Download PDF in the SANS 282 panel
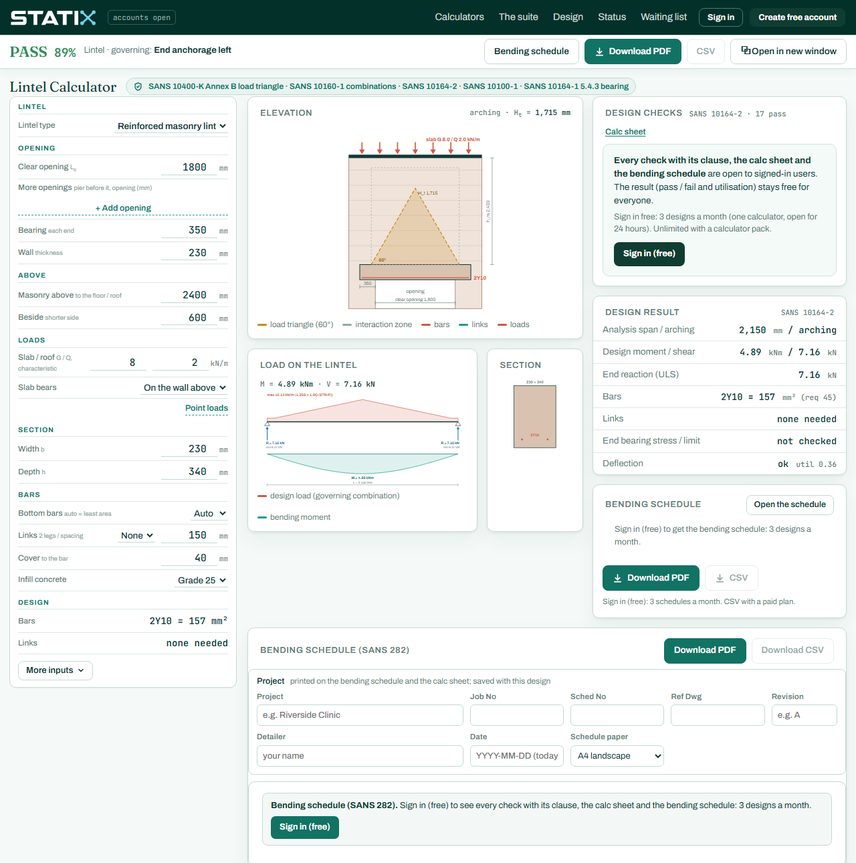The height and width of the screenshot is (863, 856). [x=705, y=651]
